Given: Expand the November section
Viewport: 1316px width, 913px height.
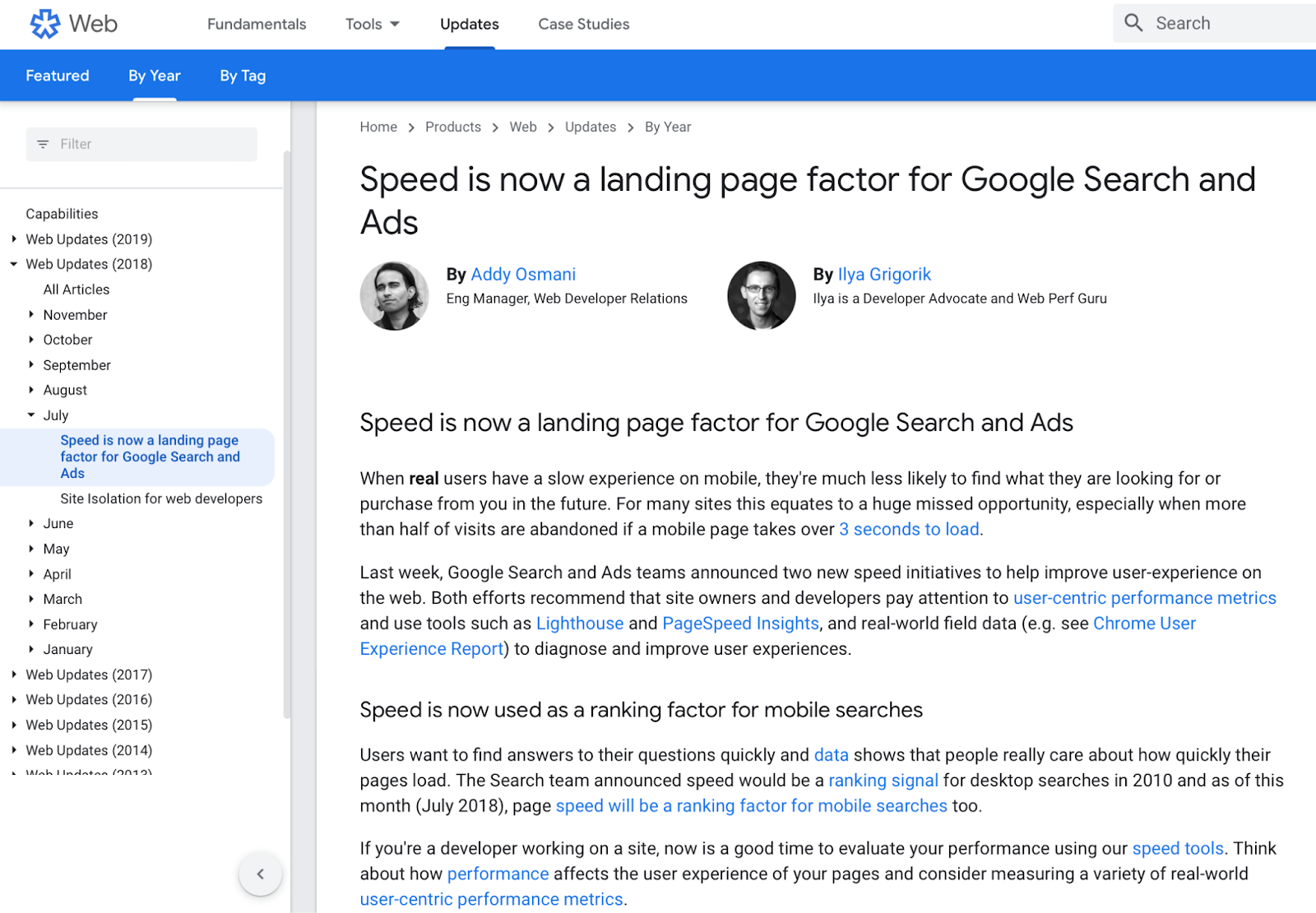Looking at the screenshot, I should [31, 314].
